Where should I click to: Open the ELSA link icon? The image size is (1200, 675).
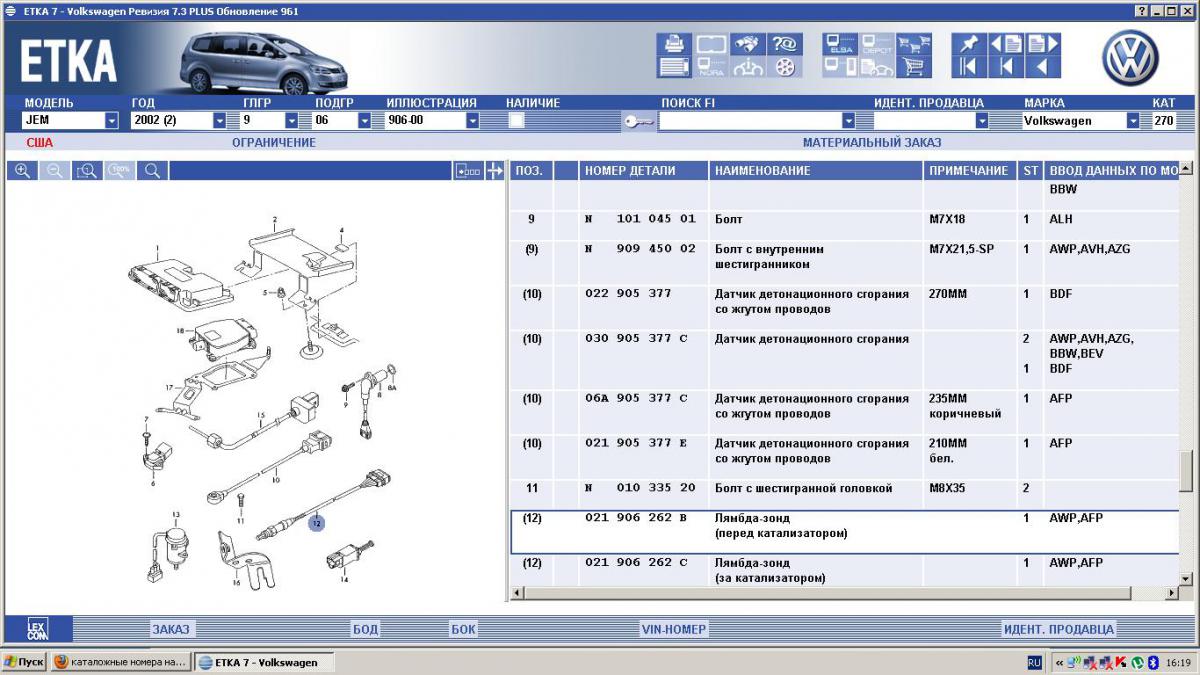tap(840, 44)
